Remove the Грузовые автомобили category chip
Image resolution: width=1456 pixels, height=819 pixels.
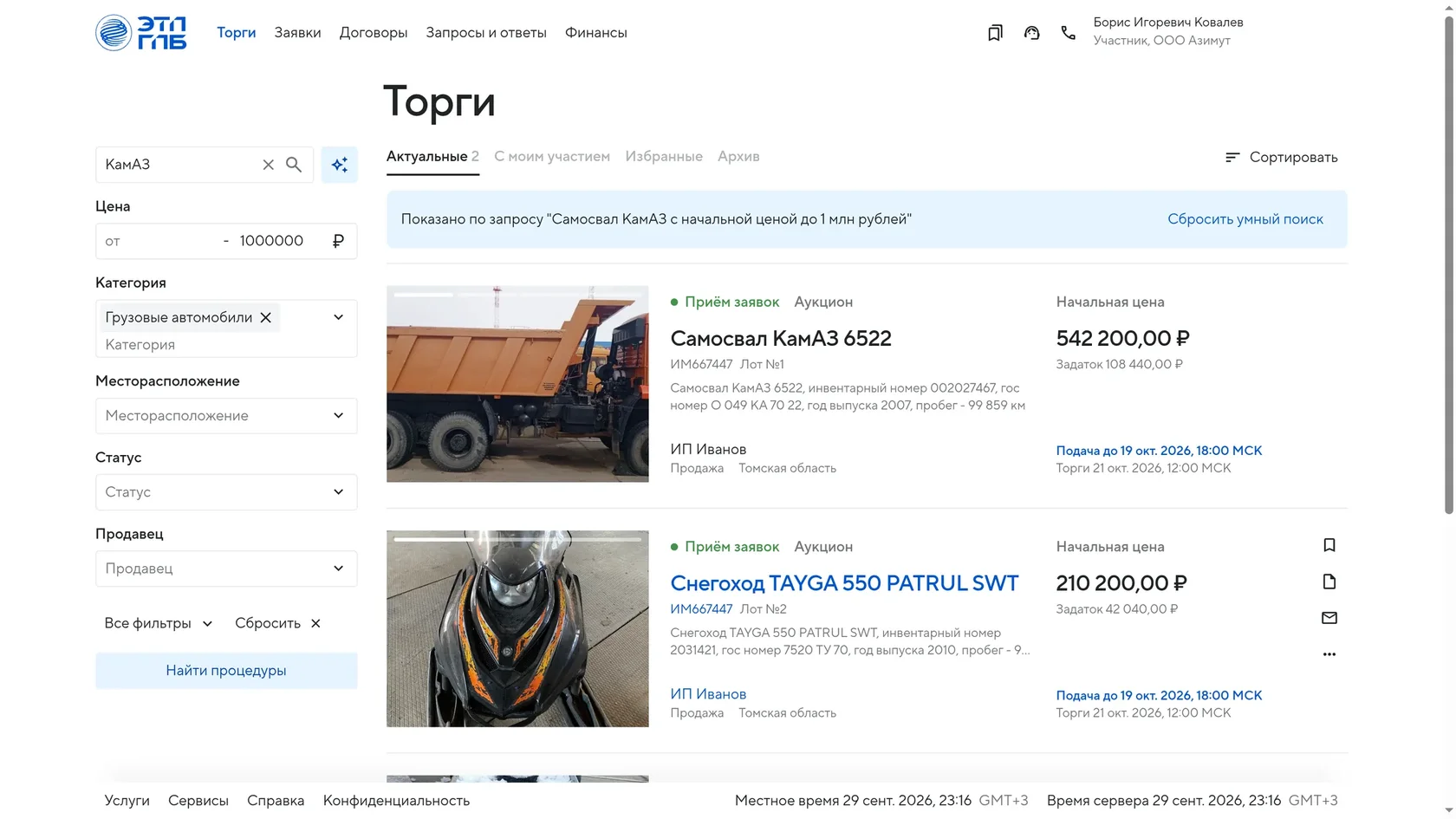(x=266, y=317)
